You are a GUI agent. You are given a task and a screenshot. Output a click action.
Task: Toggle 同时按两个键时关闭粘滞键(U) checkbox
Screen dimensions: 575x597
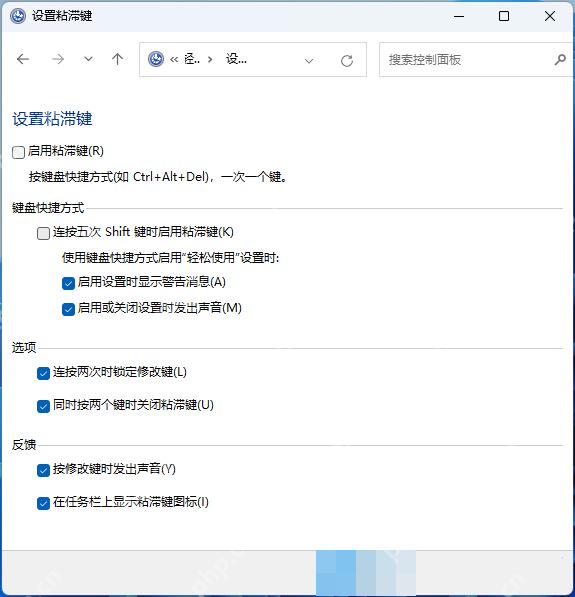tap(43, 406)
